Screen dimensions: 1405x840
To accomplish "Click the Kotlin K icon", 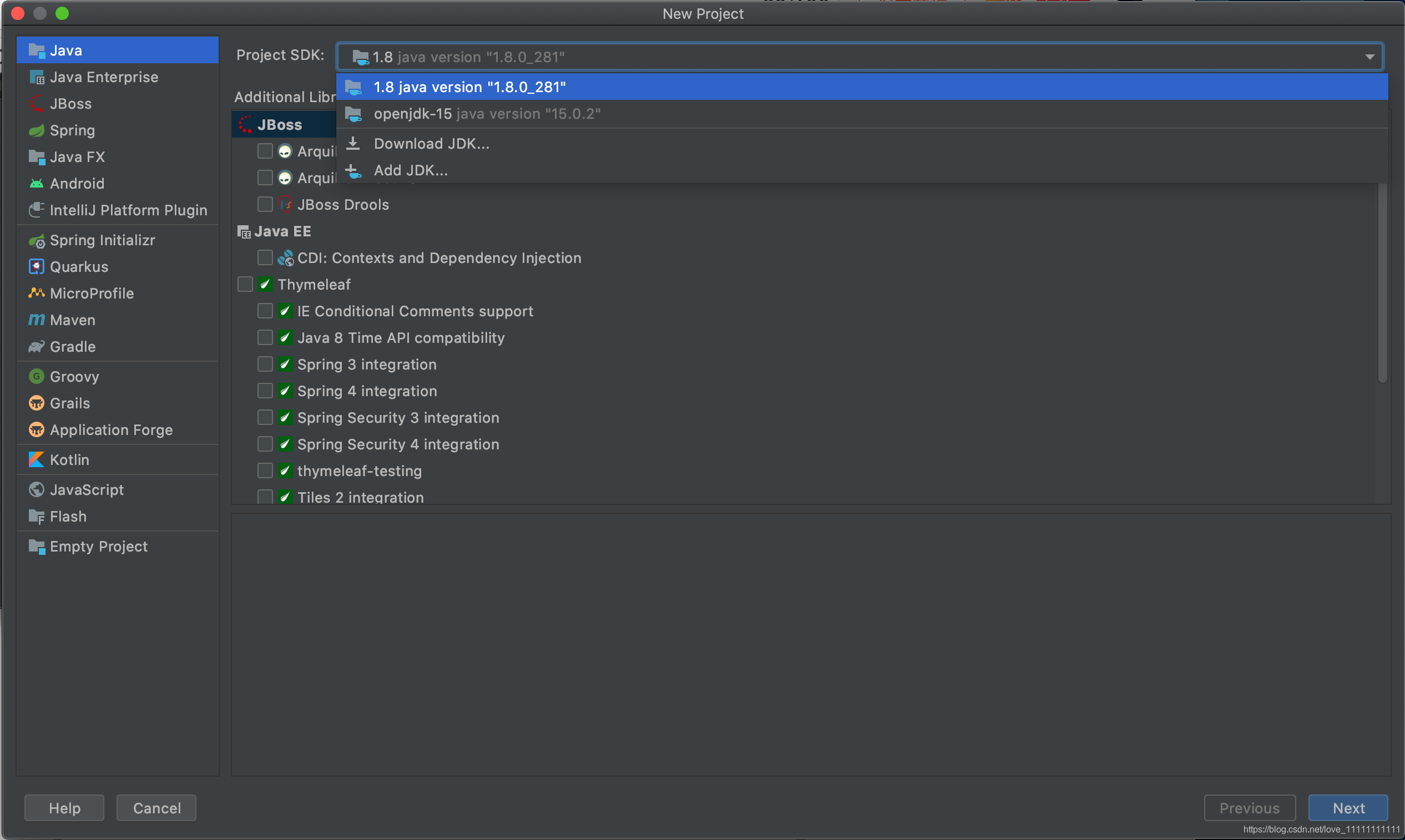I will point(37,459).
